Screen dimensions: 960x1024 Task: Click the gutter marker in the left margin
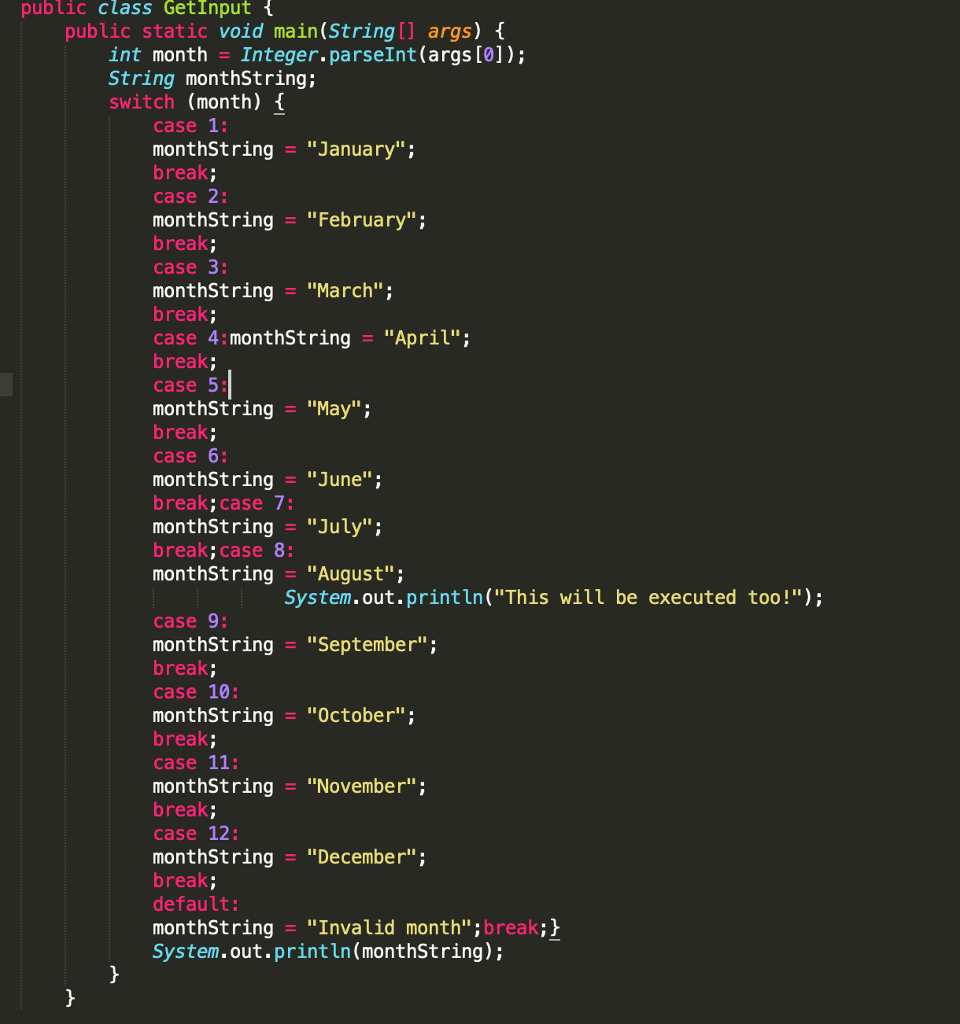click(x=6, y=383)
